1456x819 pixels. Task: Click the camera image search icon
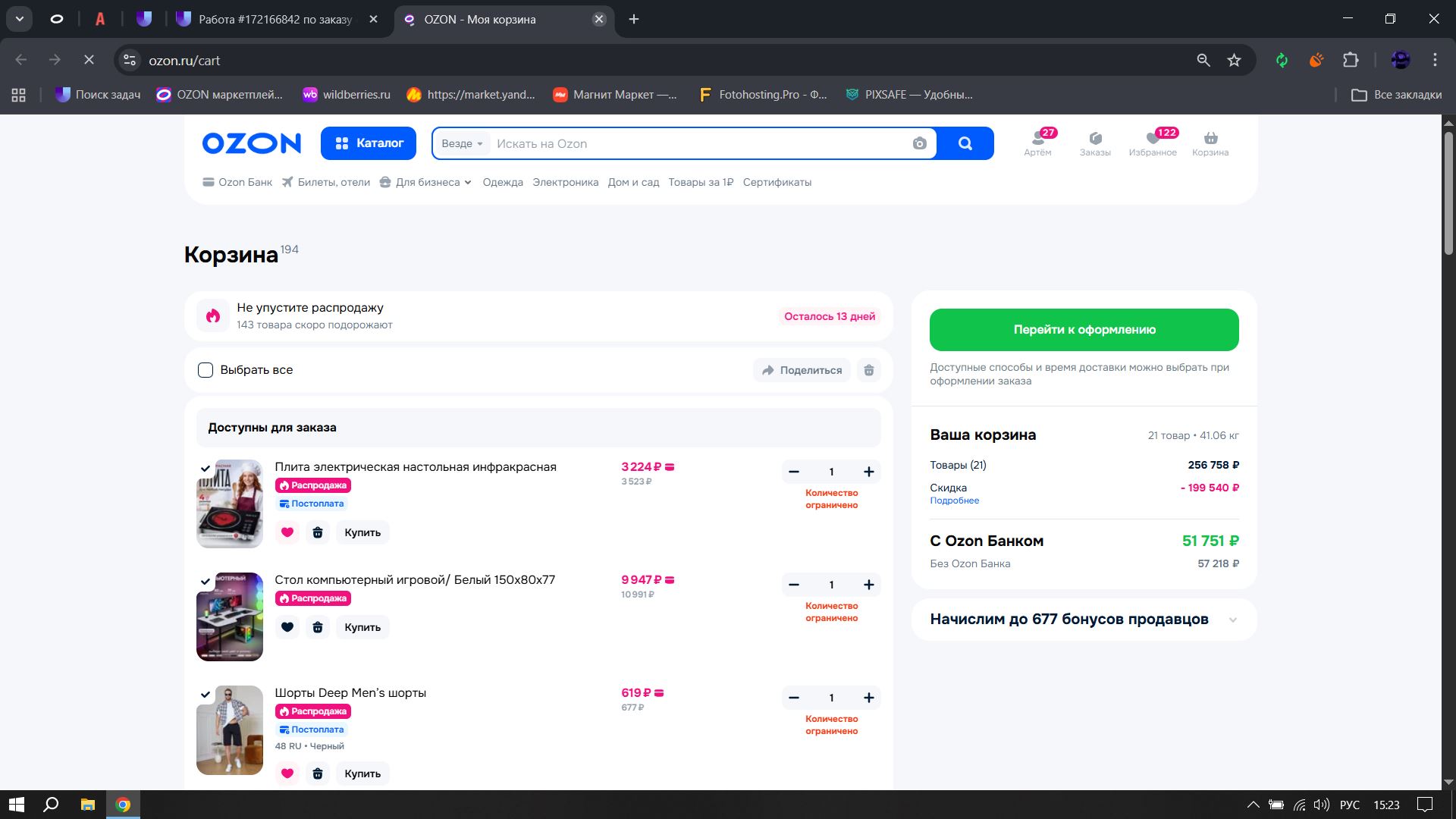919,143
